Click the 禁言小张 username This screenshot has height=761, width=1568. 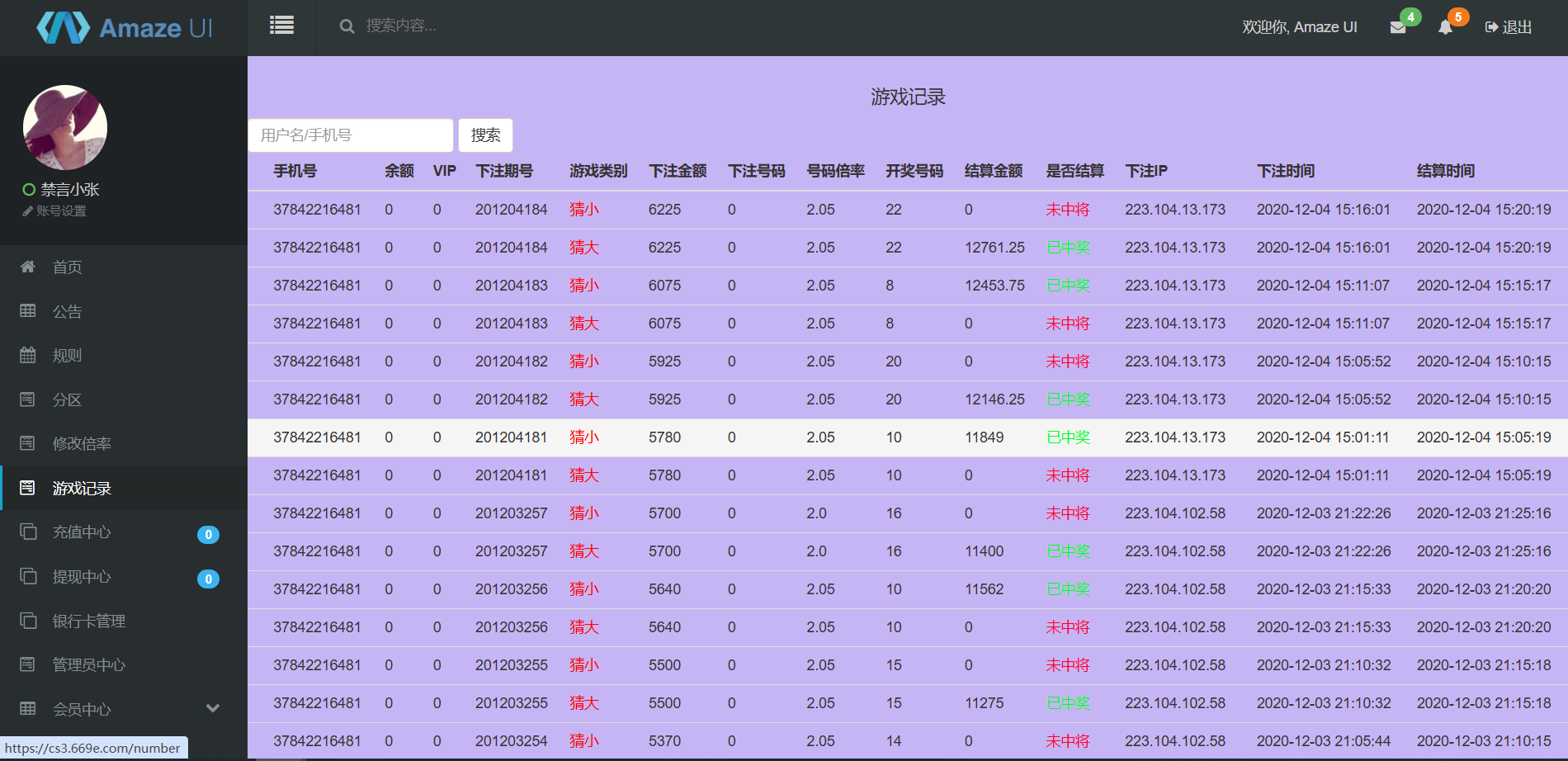coord(70,190)
